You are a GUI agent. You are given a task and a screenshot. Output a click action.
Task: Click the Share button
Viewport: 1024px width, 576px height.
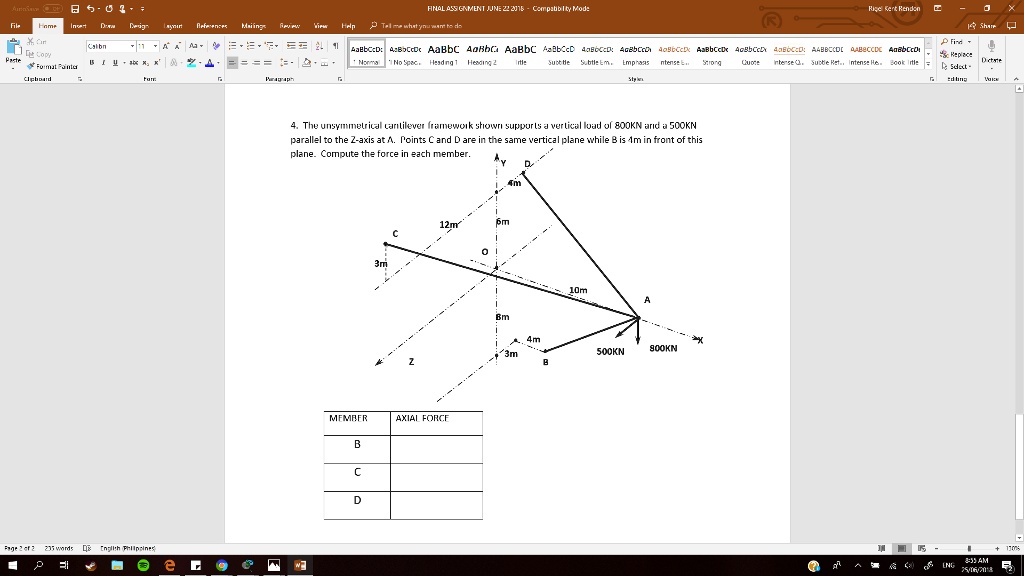click(982, 26)
